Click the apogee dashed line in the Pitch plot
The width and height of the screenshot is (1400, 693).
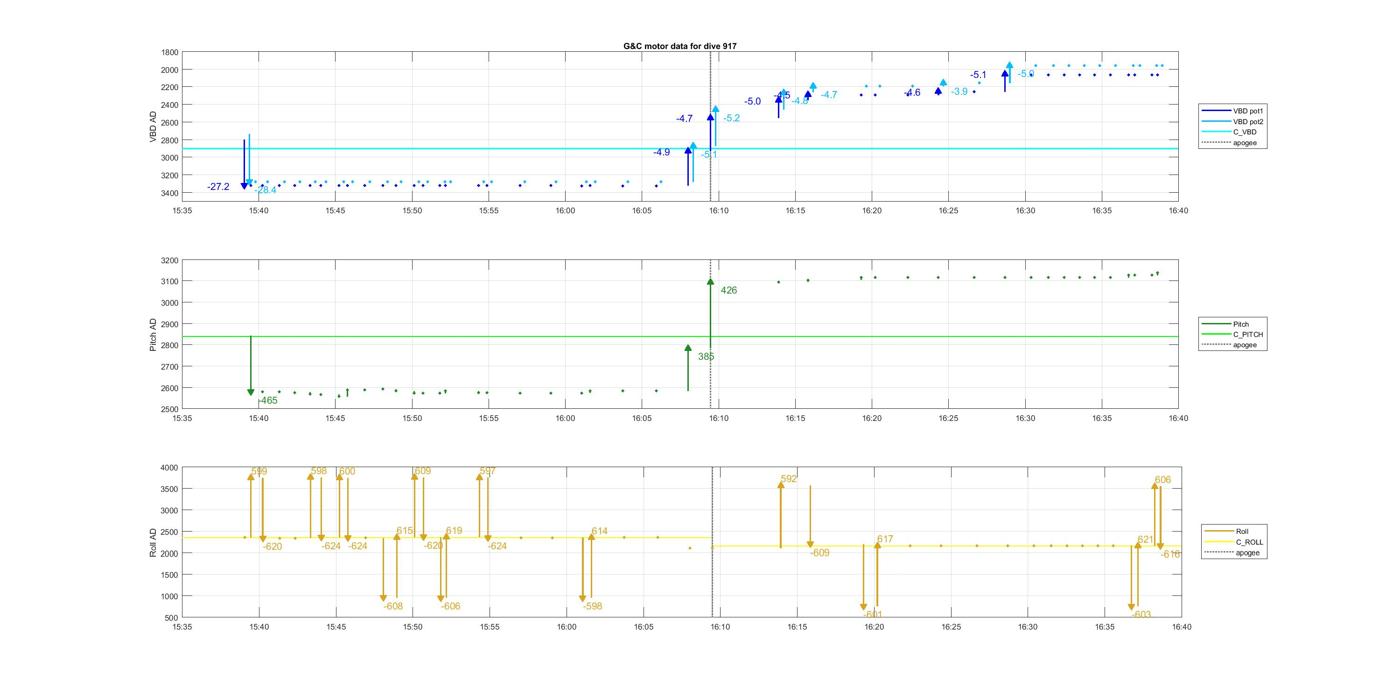coord(711,335)
